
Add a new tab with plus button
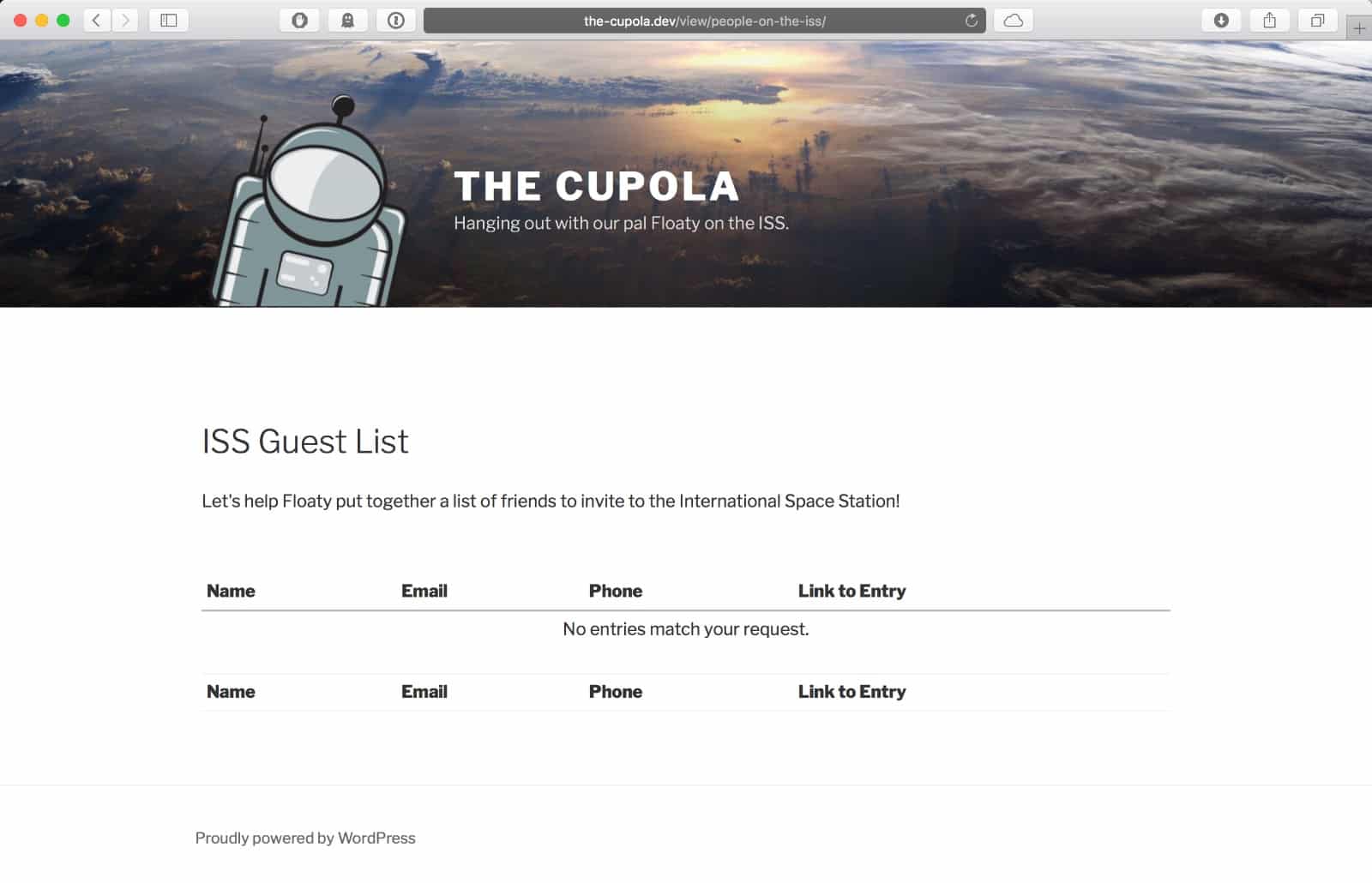click(1359, 28)
